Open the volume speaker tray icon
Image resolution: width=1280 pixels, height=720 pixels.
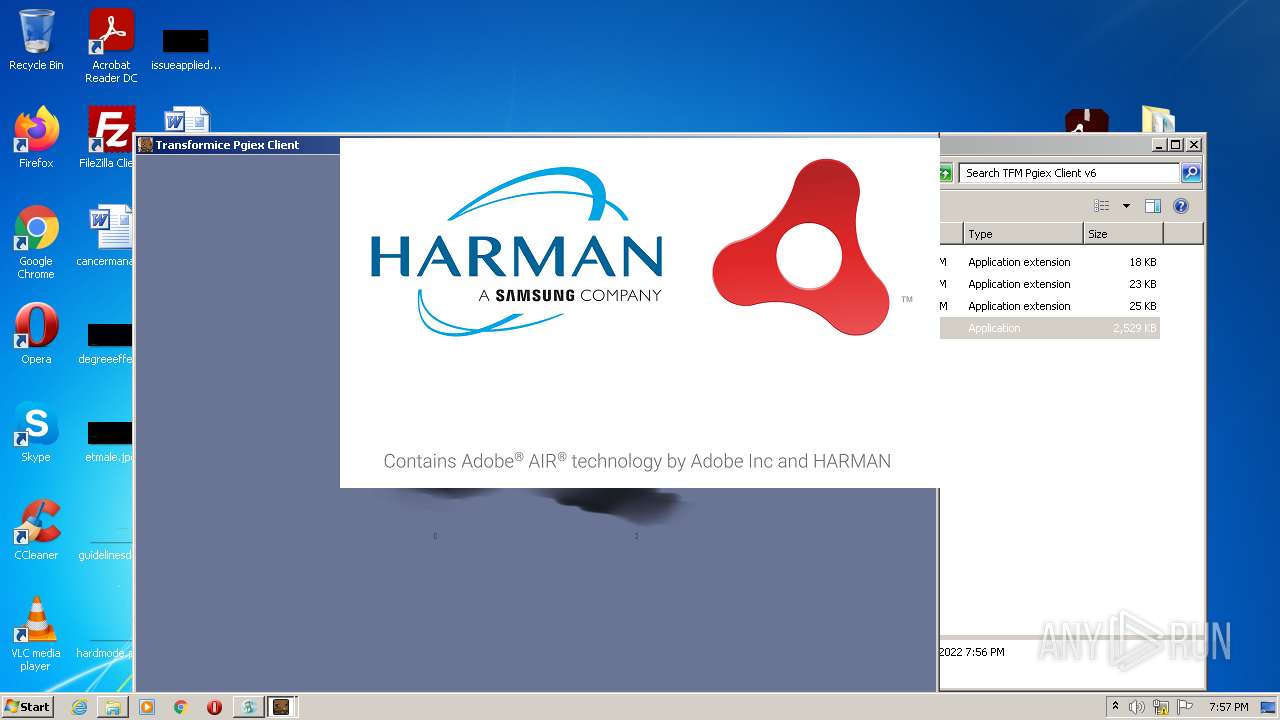click(x=1136, y=707)
